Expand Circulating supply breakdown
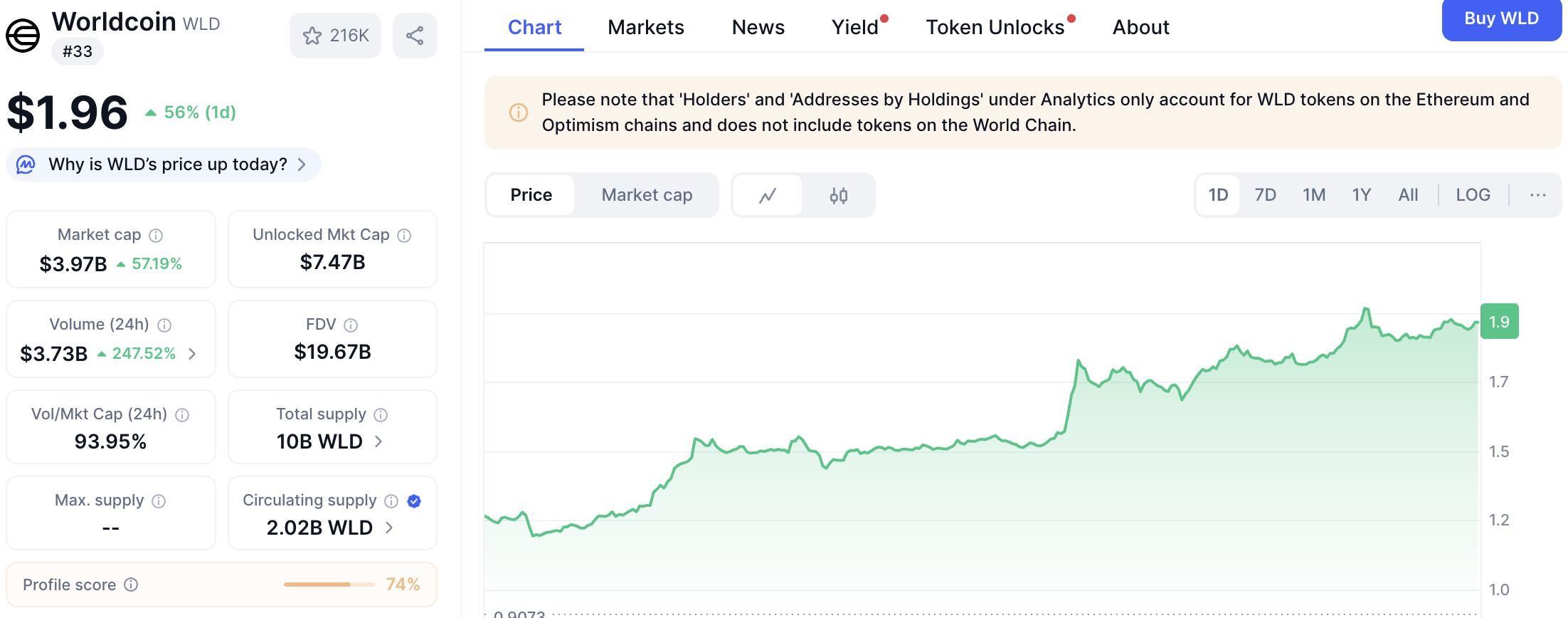Viewport: 1568px width, 618px height. pos(389,528)
